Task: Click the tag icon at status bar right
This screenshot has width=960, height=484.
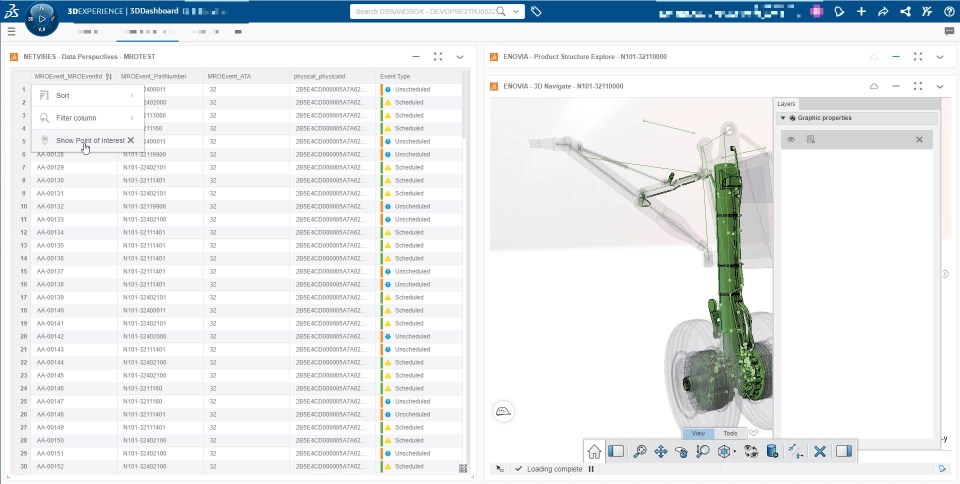Action: [942, 469]
